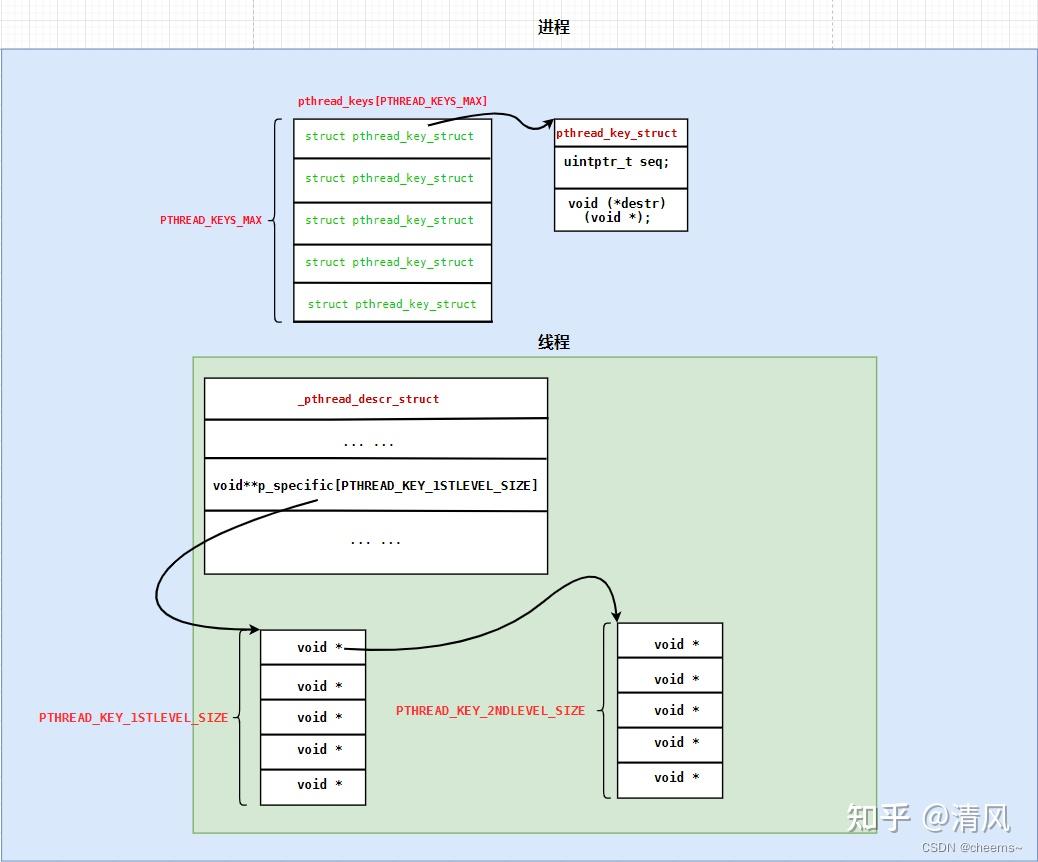Toggle the bottom void * cell of right array
Image resolution: width=1038 pixels, height=862 pixels.
[x=669, y=778]
